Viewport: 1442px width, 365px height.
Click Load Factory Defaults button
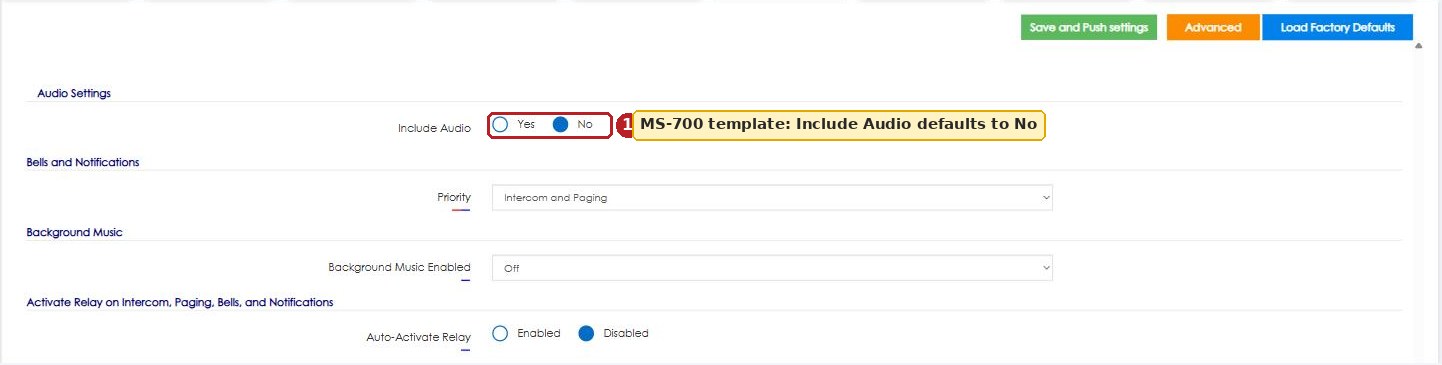1338,28
